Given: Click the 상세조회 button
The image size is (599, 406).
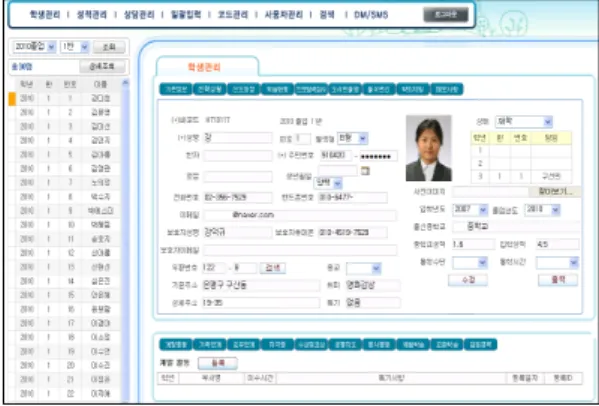Looking at the screenshot, I should [102, 66].
